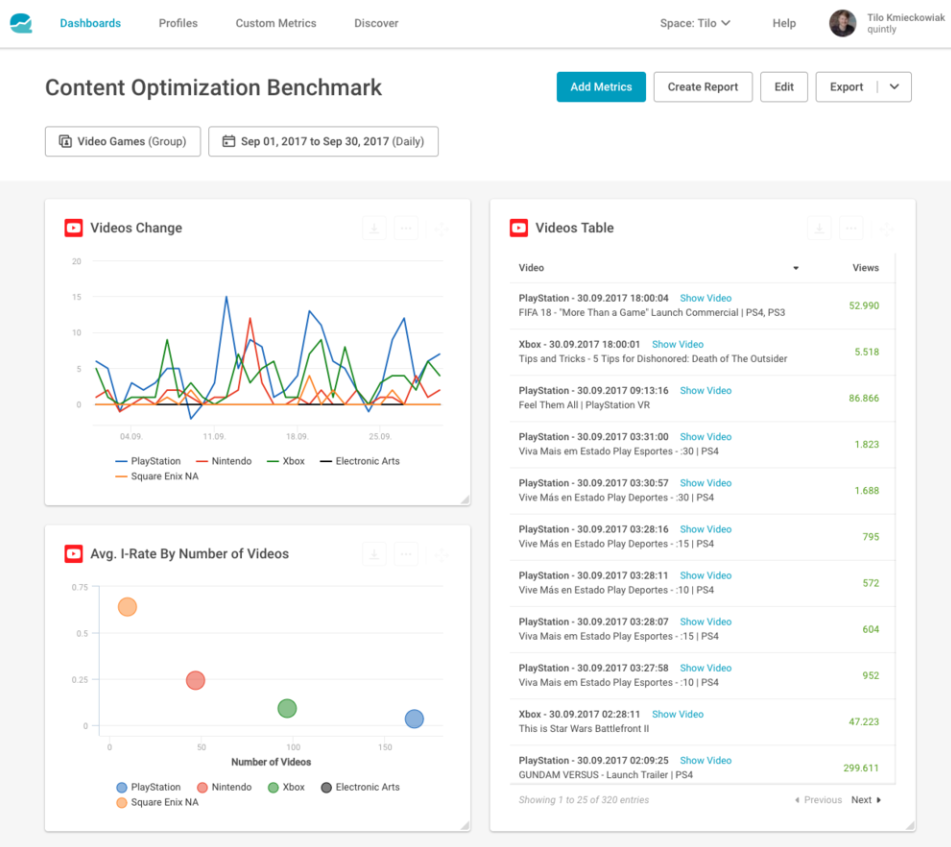
Task: Click Previous page in videos table
Action: (x=818, y=800)
